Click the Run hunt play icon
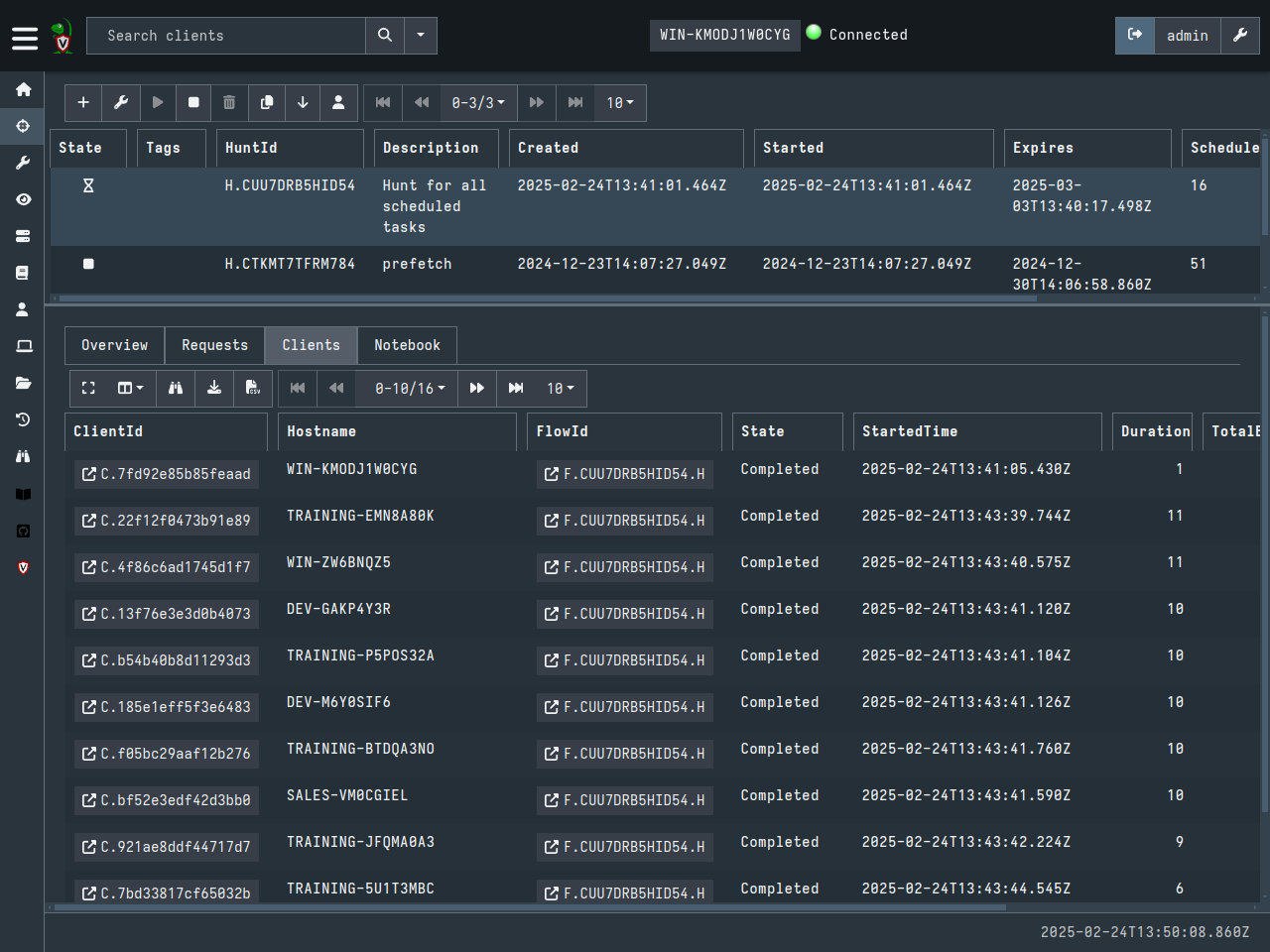The image size is (1270, 952). click(158, 102)
